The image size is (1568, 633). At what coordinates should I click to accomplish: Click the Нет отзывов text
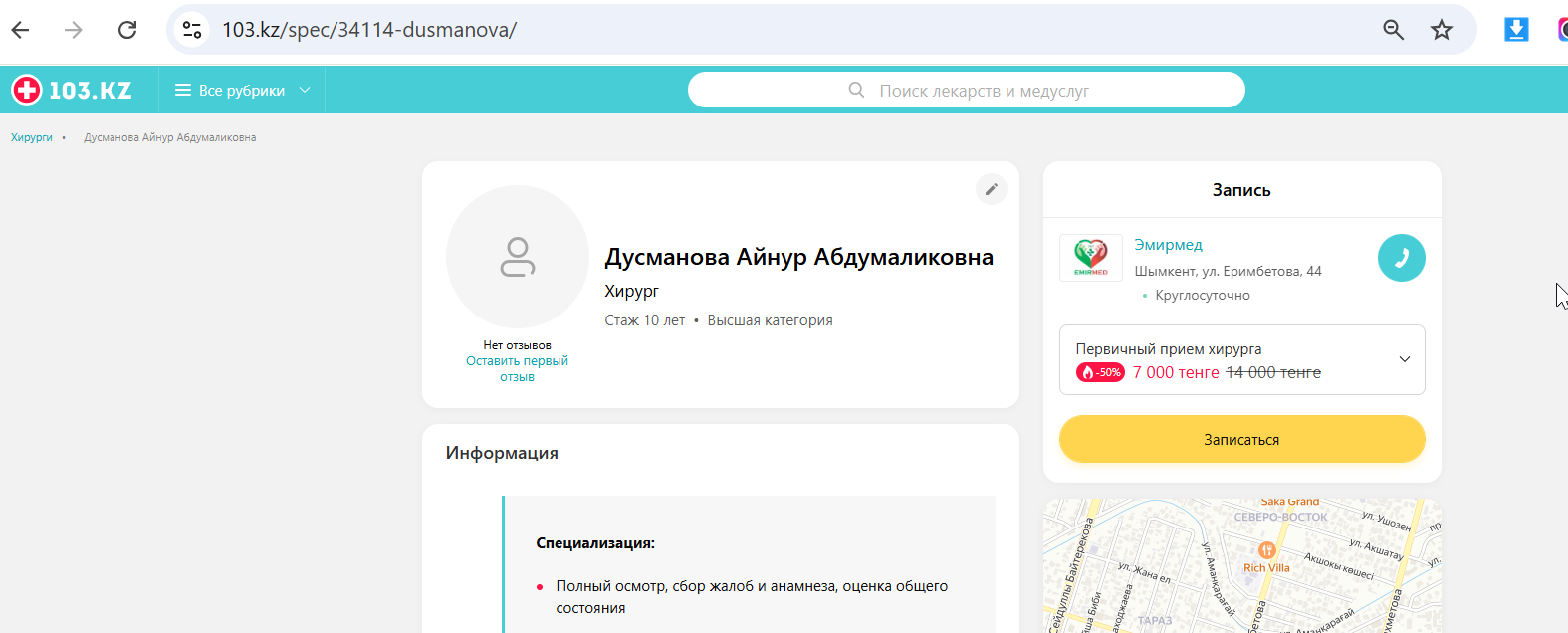pos(517,345)
